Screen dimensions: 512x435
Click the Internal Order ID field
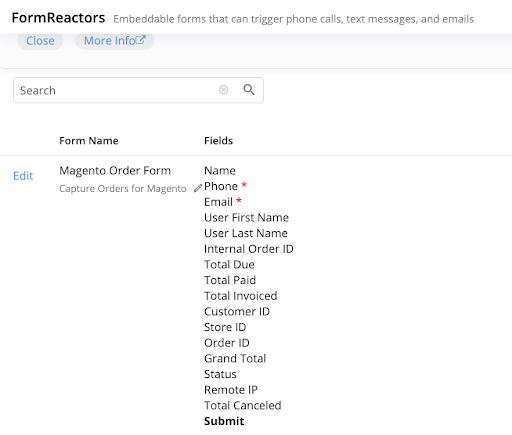pyautogui.click(x=249, y=249)
